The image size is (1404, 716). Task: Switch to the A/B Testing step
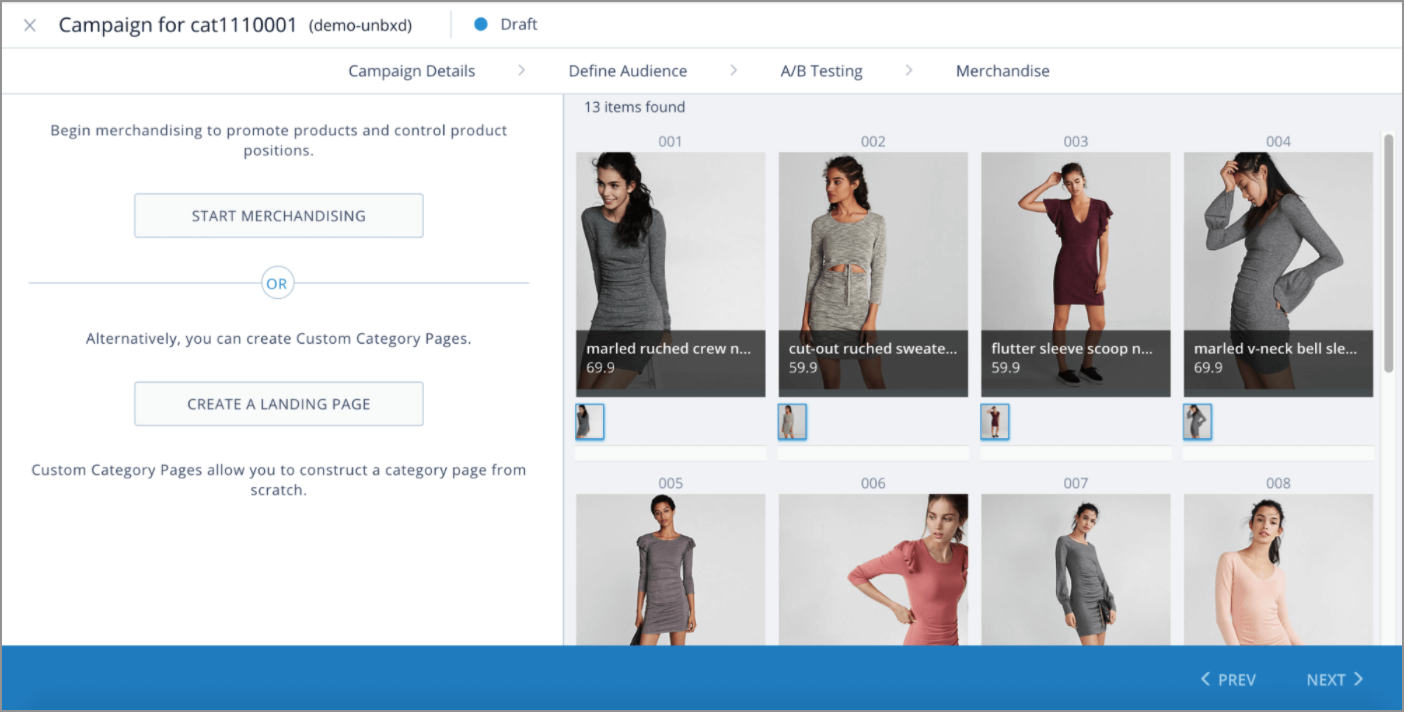click(822, 71)
